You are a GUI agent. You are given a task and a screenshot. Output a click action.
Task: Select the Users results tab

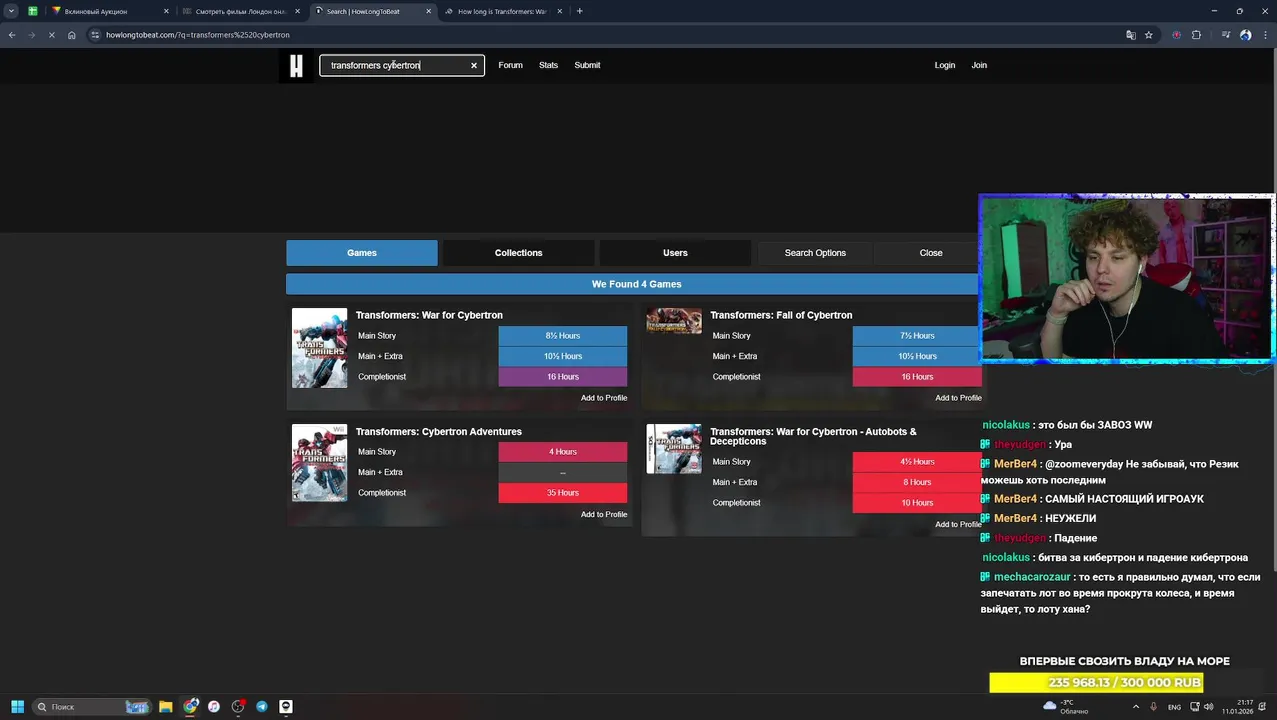pos(675,253)
